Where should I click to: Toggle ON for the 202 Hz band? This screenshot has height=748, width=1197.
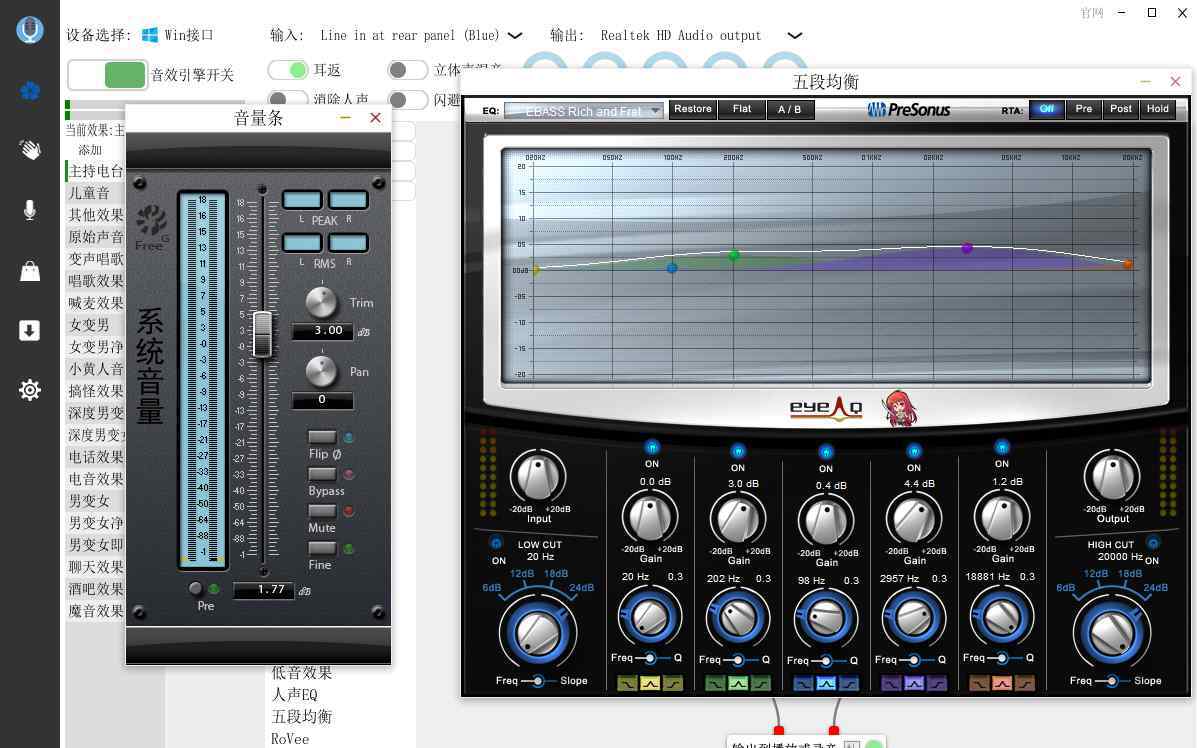click(x=737, y=451)
